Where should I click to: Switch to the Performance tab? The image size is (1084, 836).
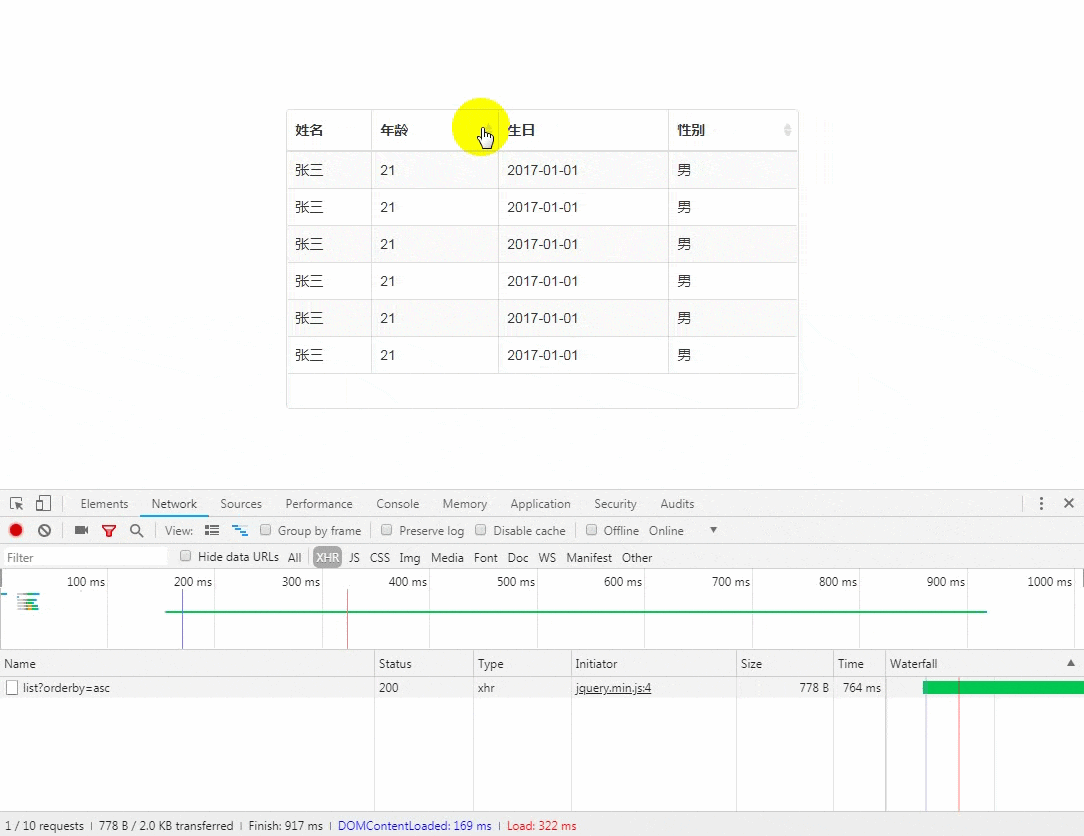[319, 503]
